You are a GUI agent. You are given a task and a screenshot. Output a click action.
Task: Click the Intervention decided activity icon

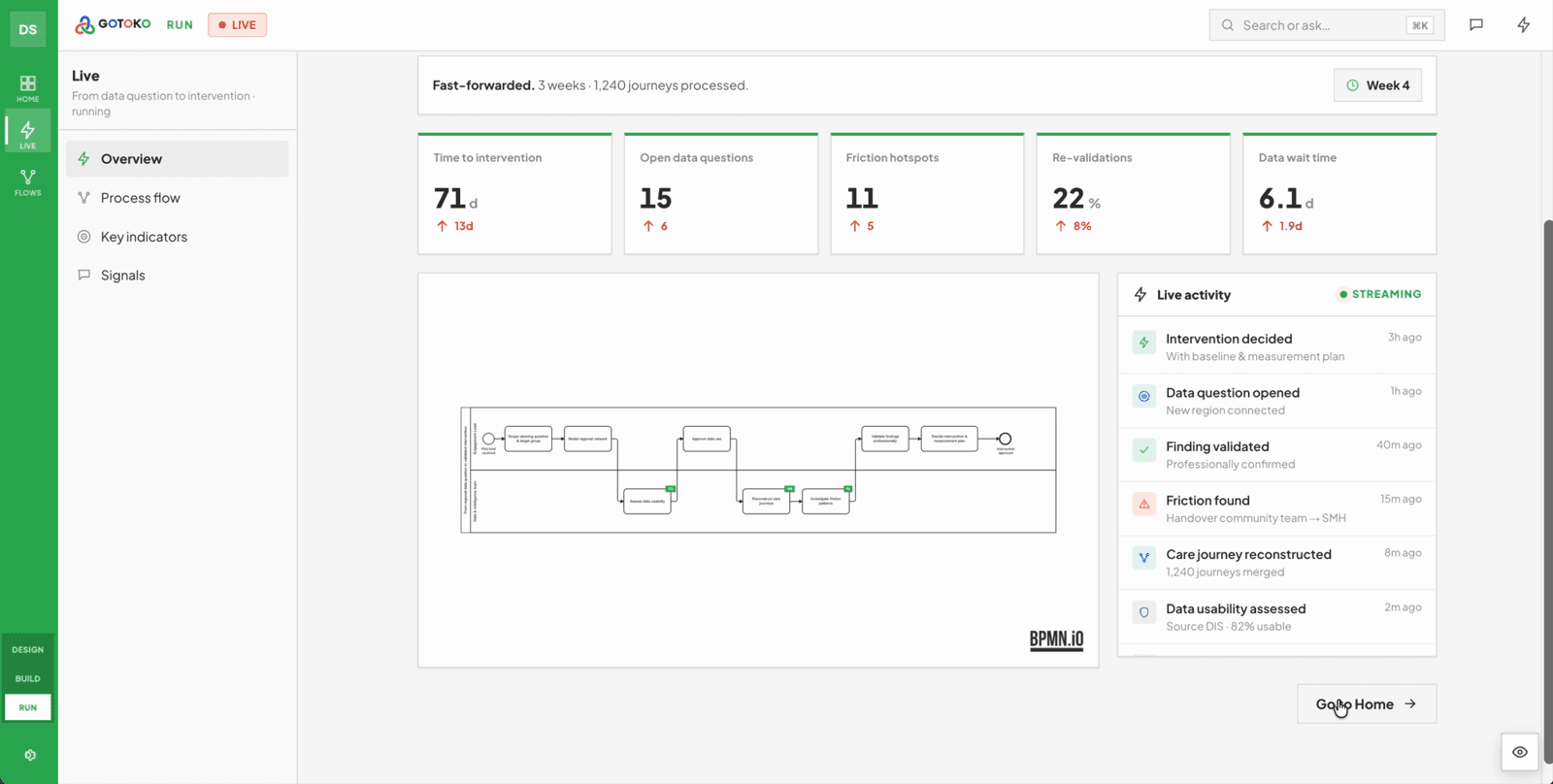point(1144,343)
